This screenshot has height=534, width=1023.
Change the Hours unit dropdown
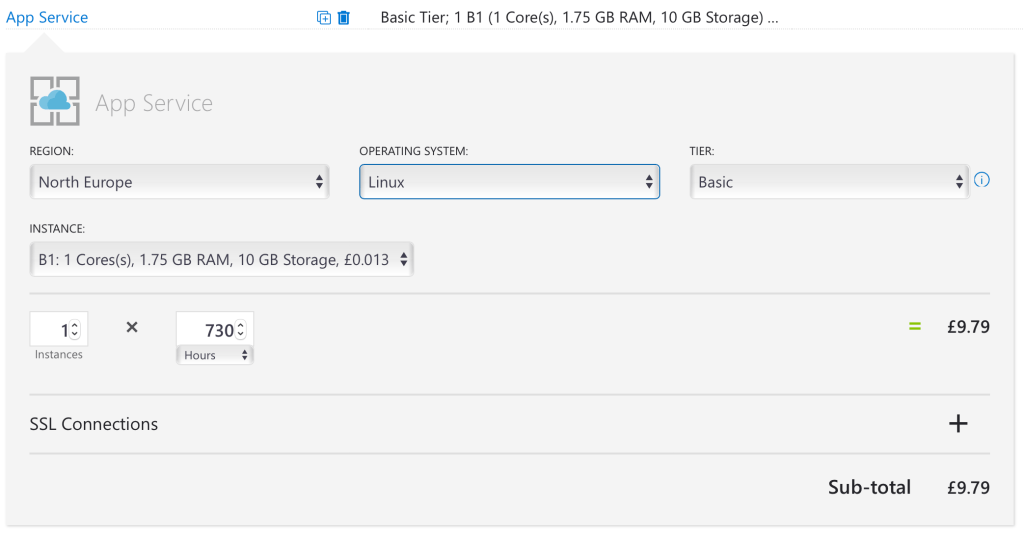[215, 355]
